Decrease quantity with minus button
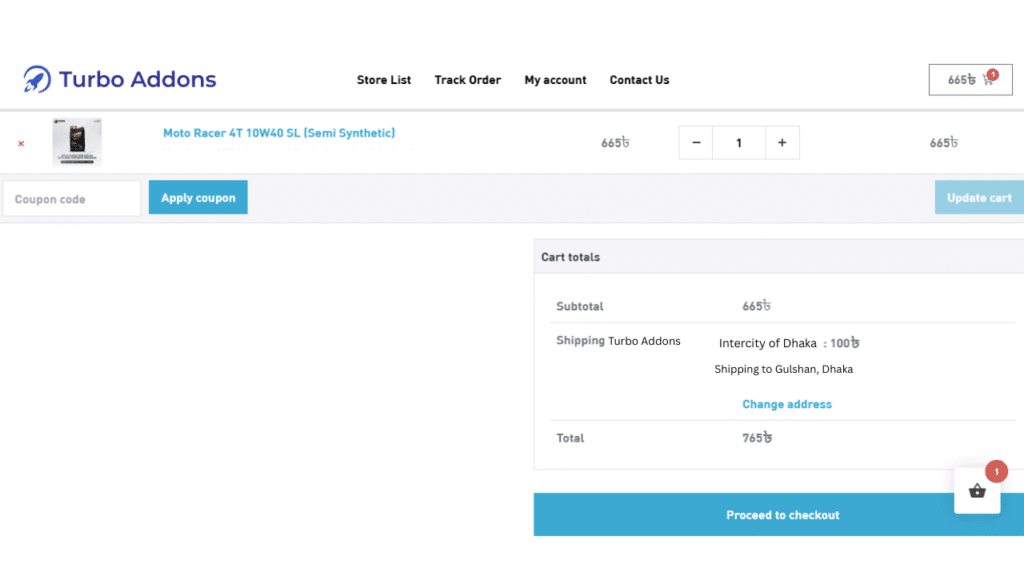 click(x=696, y=142)
